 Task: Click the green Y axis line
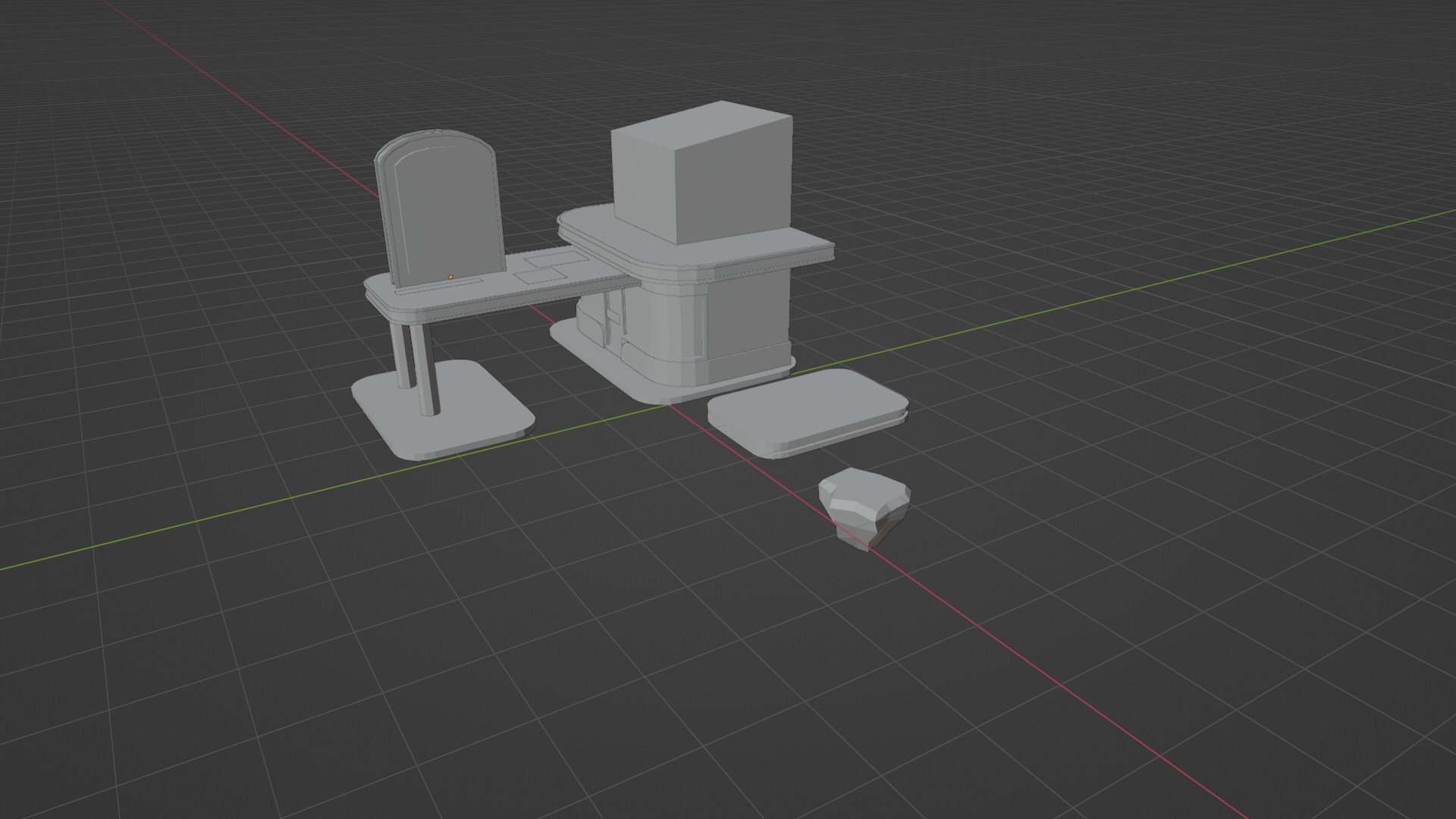pyautogui.click(x=227, y=514)
